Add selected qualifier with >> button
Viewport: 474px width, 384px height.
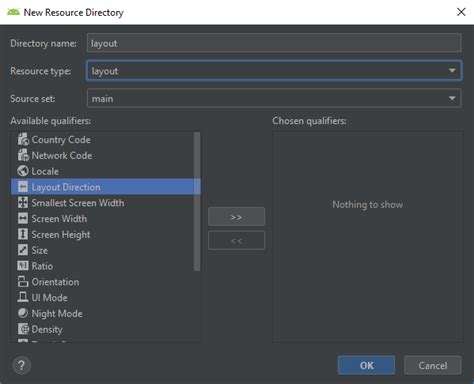(x=236, y=217)
